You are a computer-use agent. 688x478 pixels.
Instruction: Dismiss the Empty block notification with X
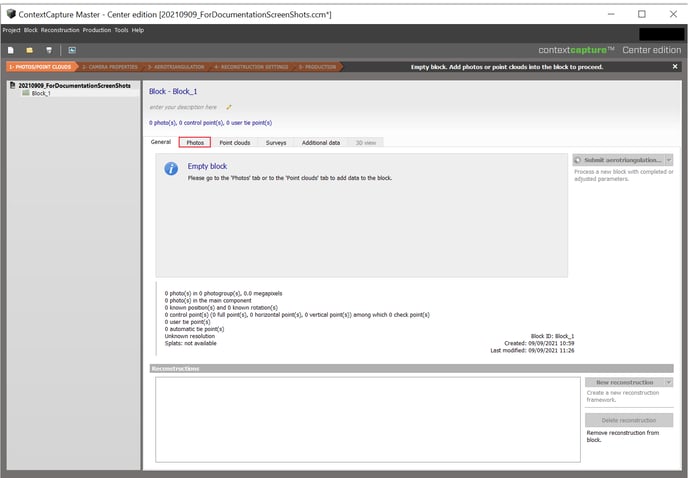point(675,67)
